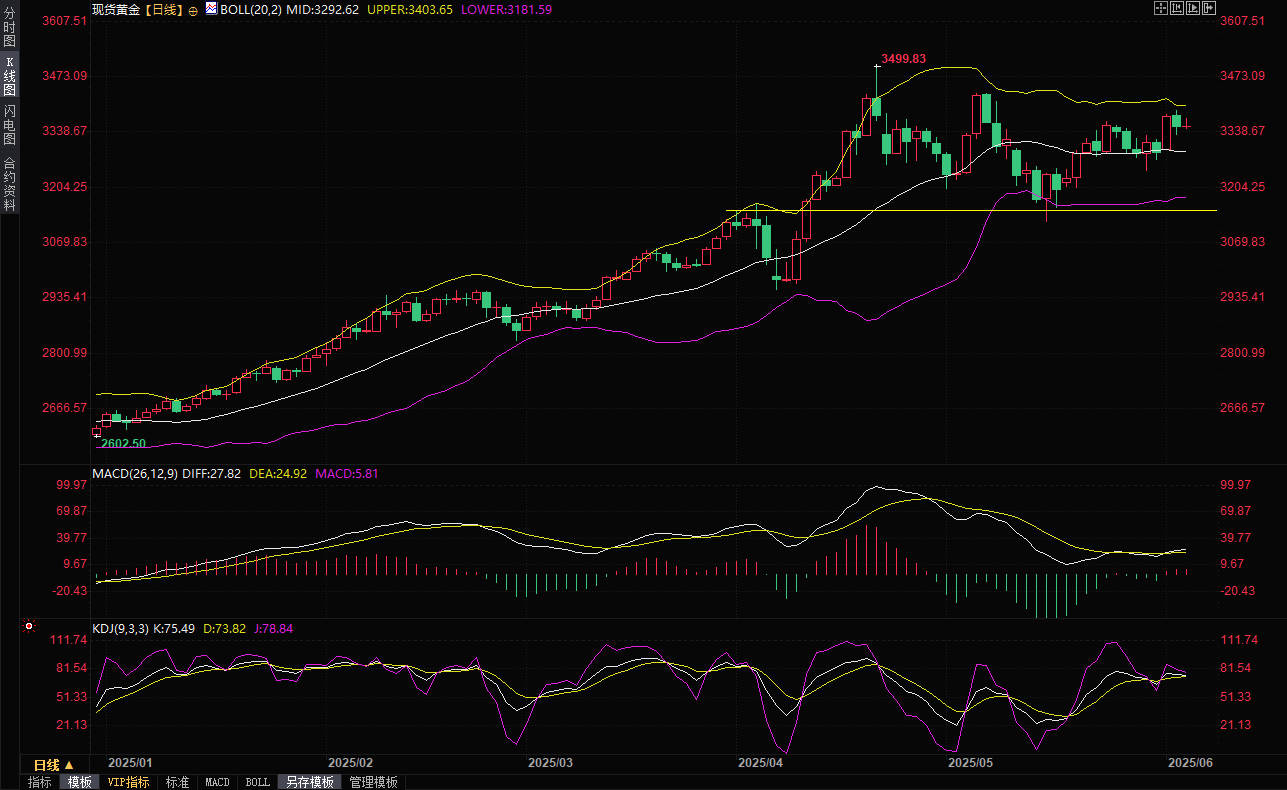
Task: Apply the 标准 template
Action: [178, 782]
